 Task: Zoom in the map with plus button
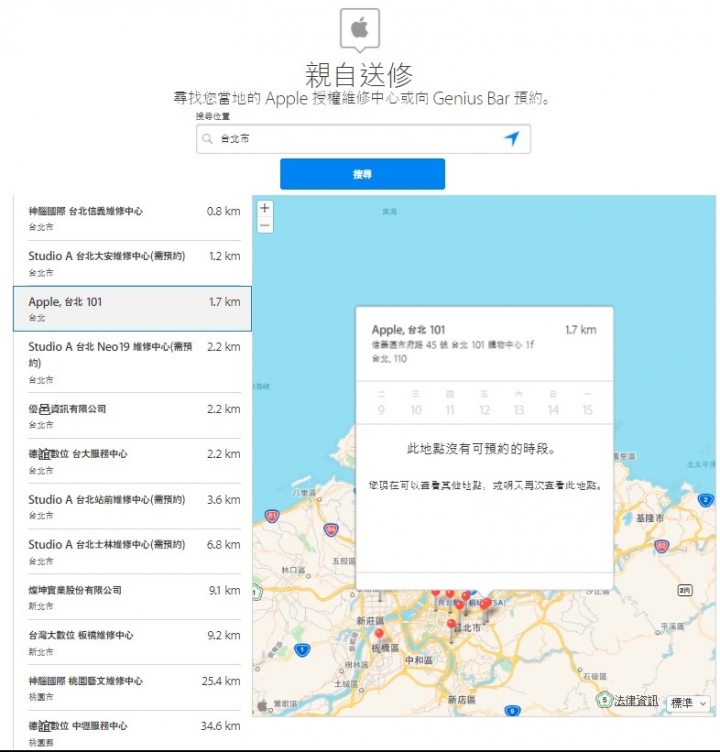265,208
